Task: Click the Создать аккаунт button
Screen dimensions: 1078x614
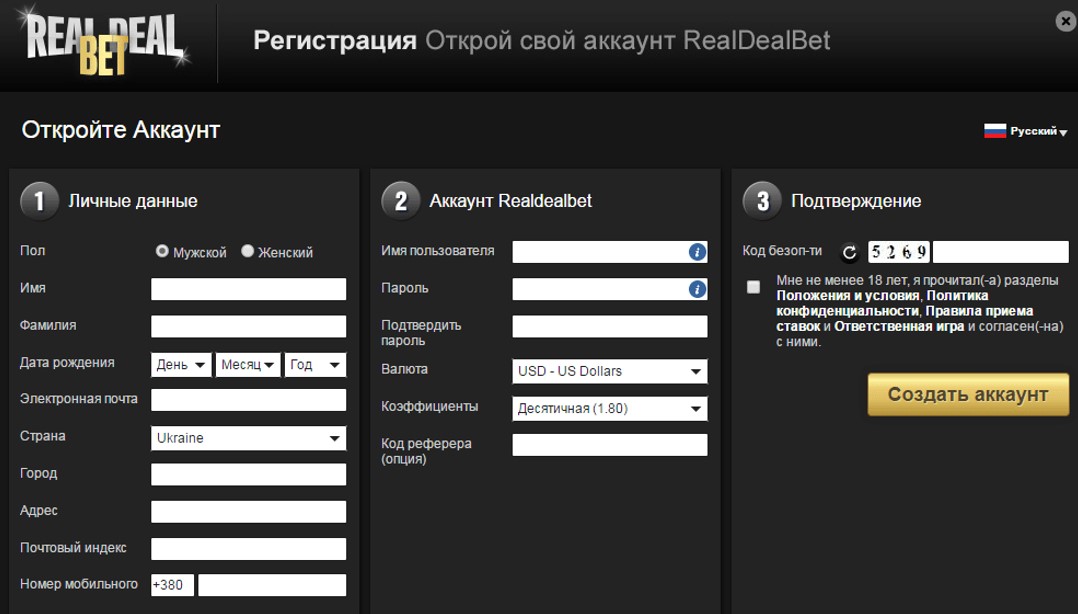Action: [968, 394]
